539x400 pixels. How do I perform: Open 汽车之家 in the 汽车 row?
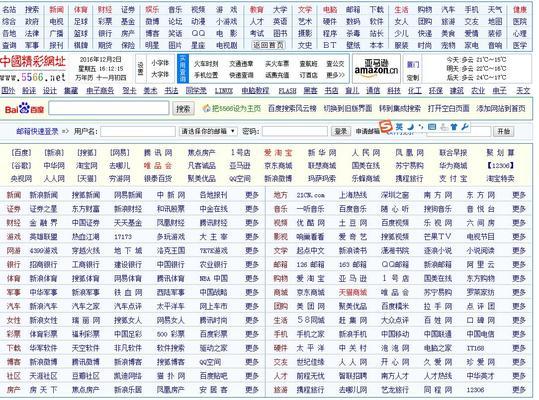[86, 306]
